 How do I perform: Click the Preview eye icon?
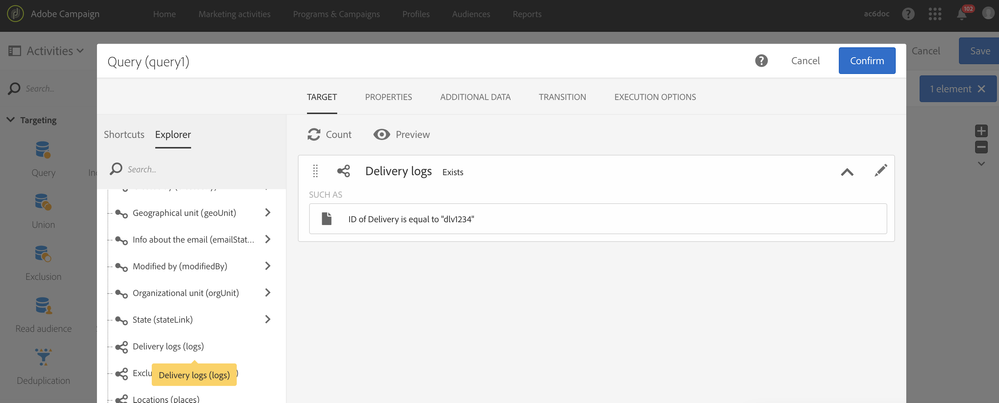point(382,134)
